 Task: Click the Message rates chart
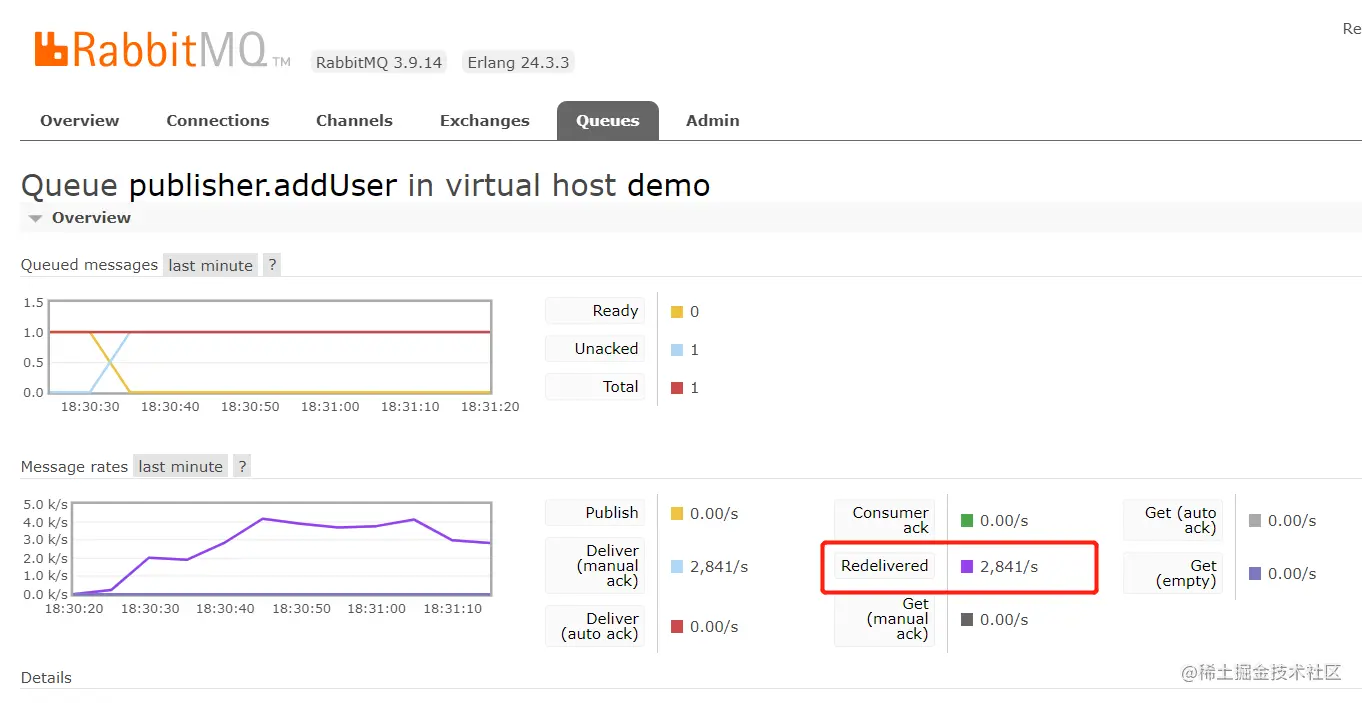(x=281, y=549)
